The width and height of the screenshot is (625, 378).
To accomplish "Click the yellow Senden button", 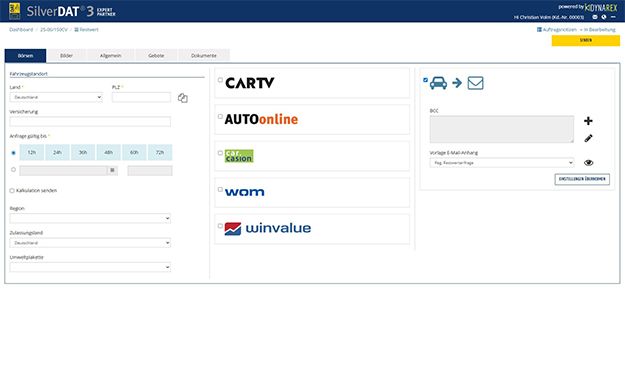I will click(x=586, y=41).
